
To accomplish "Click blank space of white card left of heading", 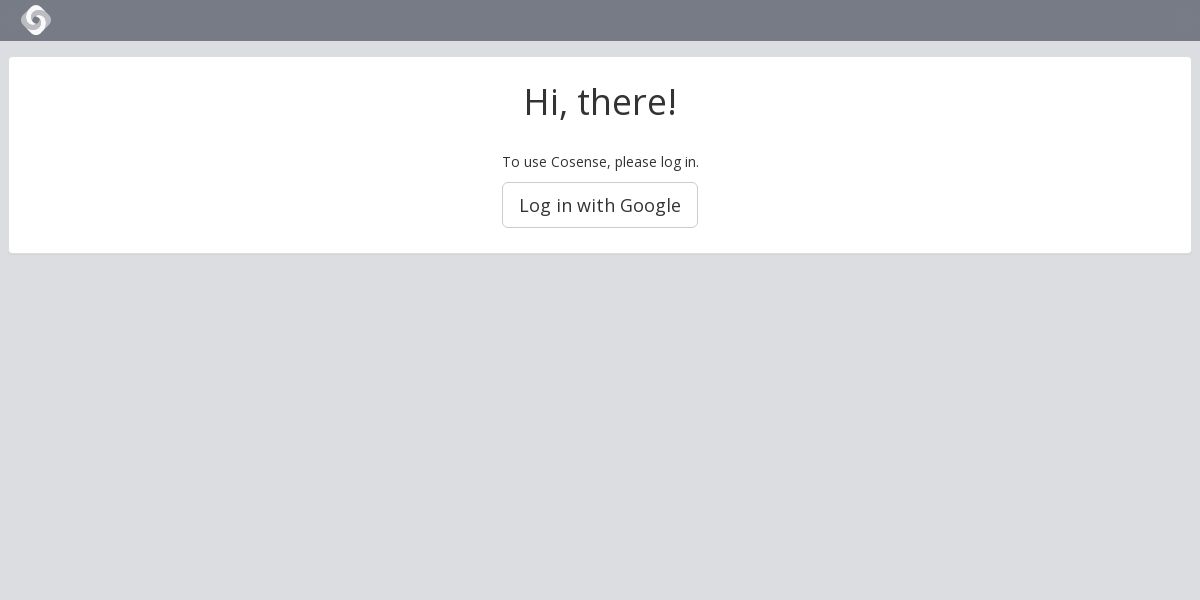I will (x=250, y=102).
